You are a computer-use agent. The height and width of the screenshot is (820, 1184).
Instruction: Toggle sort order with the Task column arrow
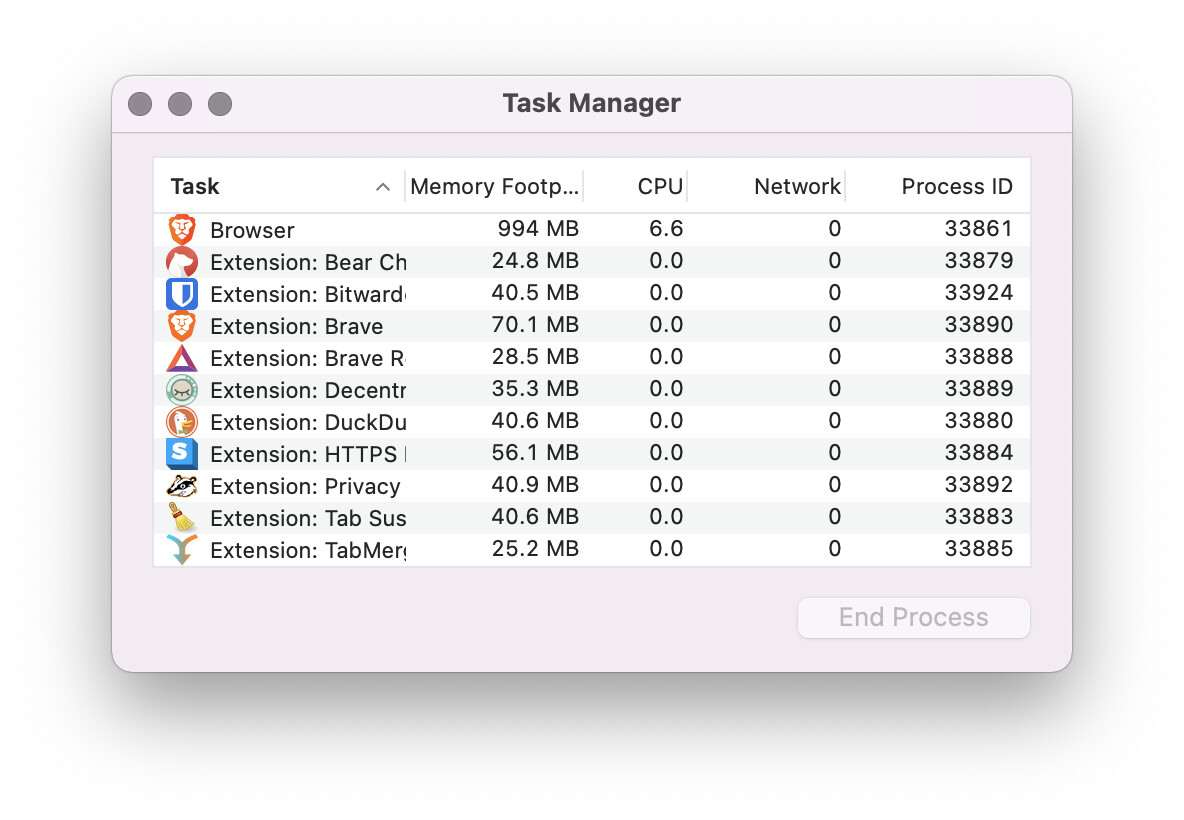(x=383, y=187)
